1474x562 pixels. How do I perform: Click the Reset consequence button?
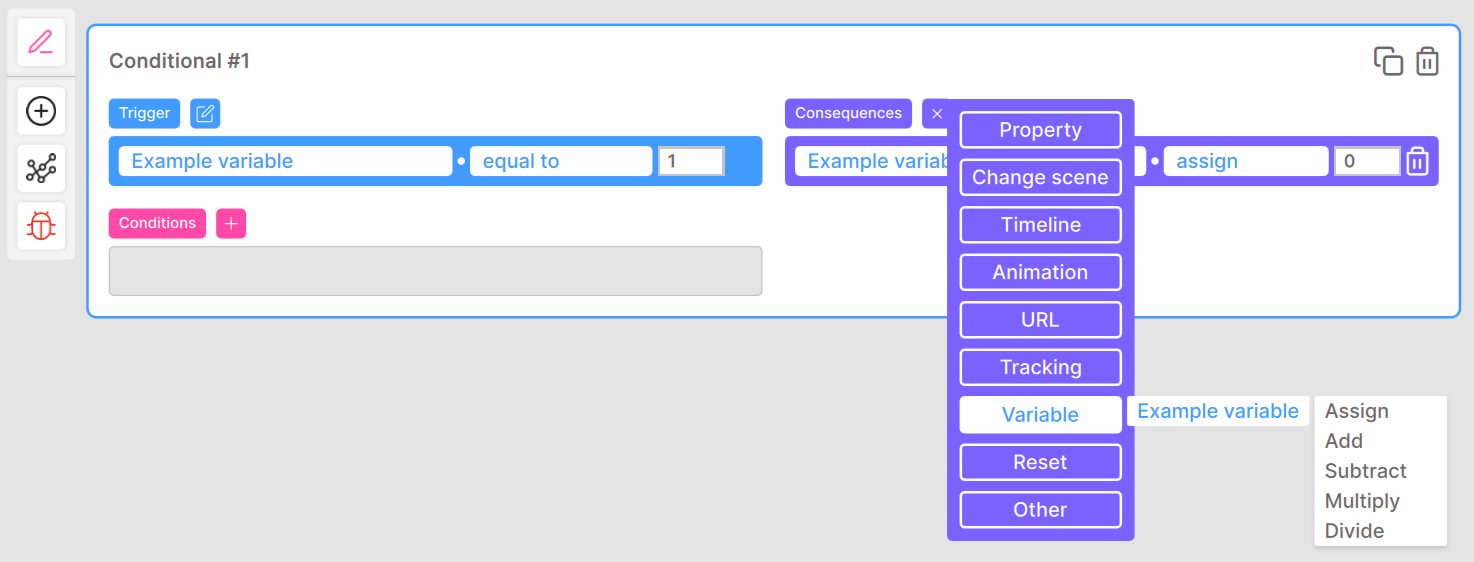pyautogui.click(x=1040, y=462)
